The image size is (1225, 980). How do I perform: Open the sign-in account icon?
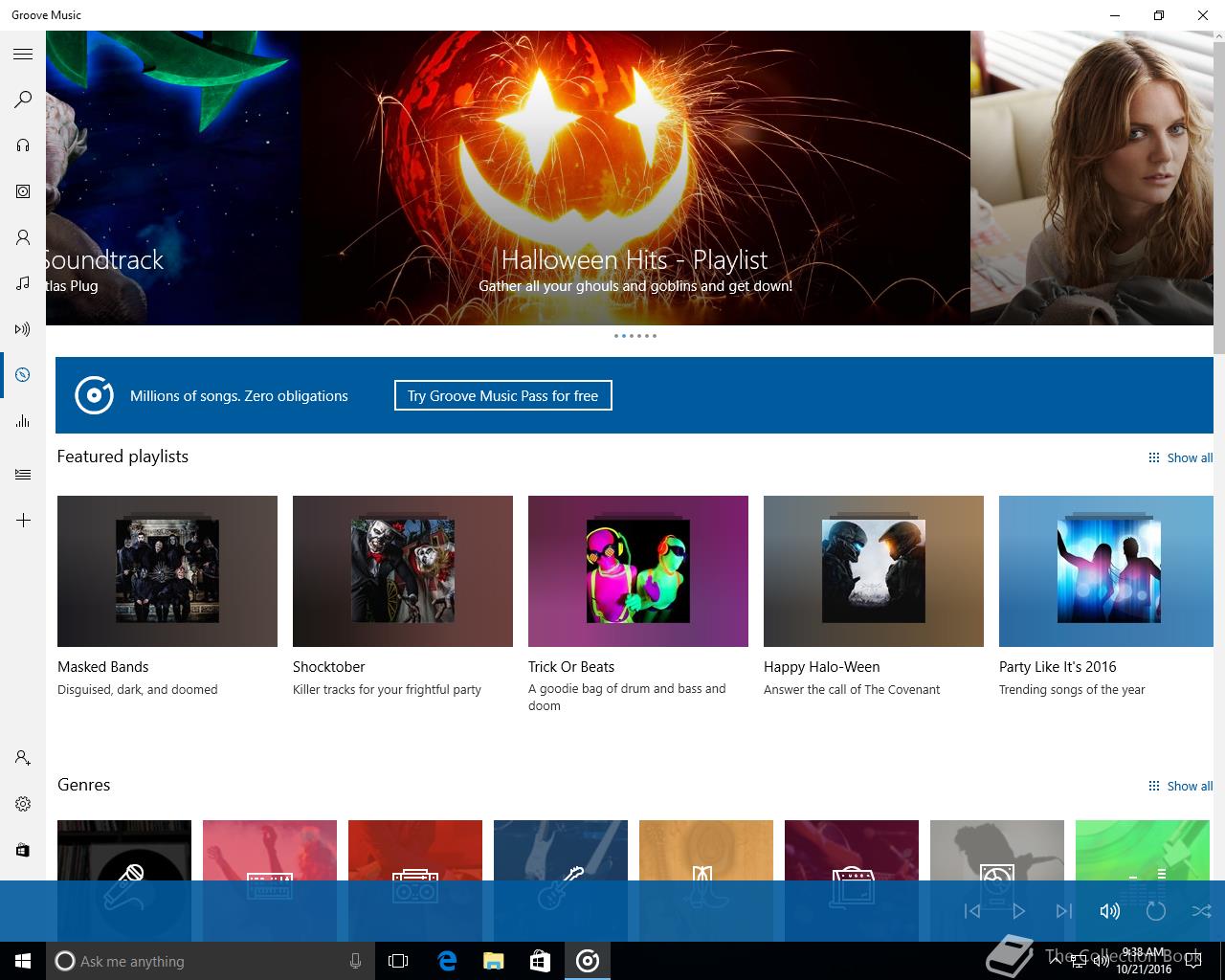point(23,758)
